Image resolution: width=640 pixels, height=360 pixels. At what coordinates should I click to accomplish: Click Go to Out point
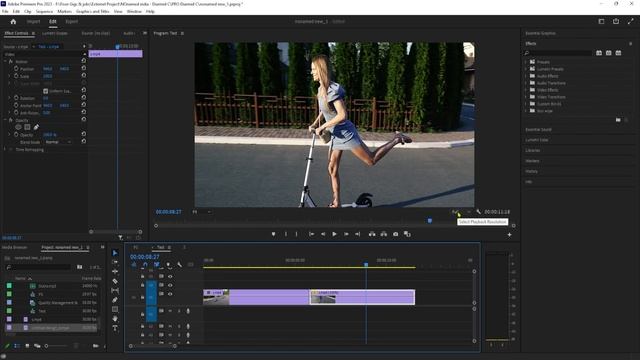click(358, 234)
